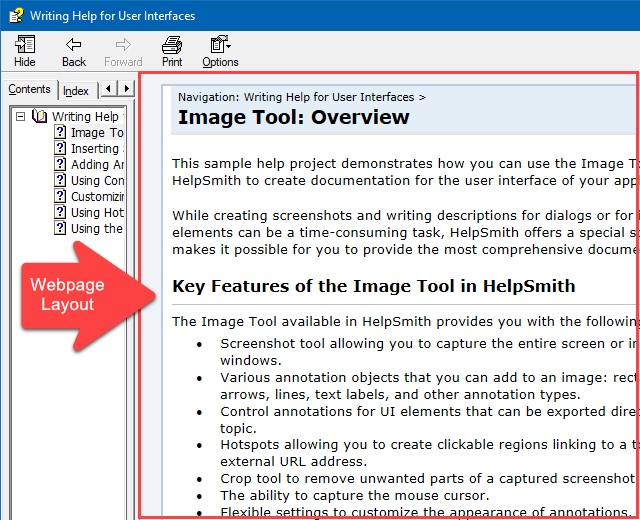The width and height of the screenshot is (640, 520).
Task: Open the Image To topic in the tree
Action: [x=97, y=133]
